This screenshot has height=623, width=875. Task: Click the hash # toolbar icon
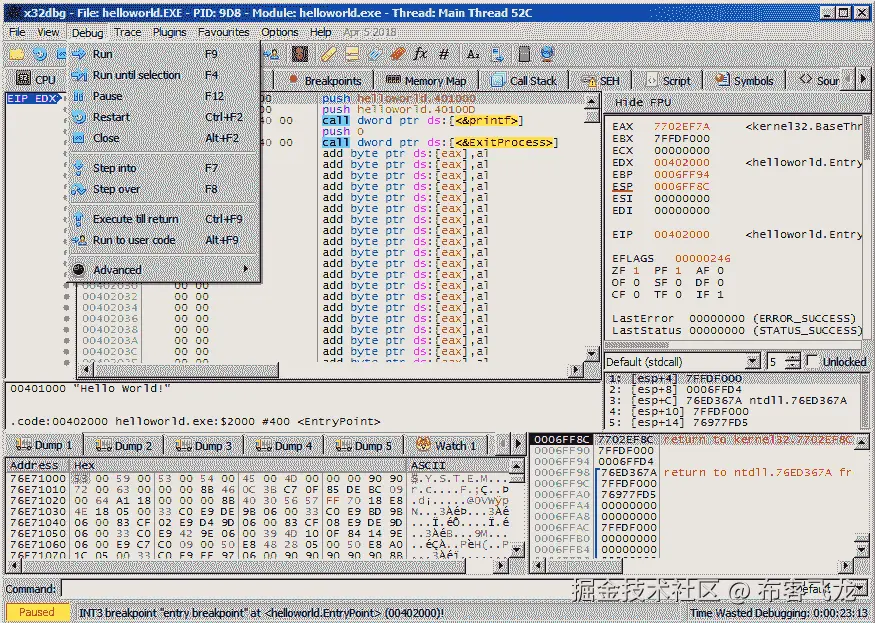coord(444,54)
